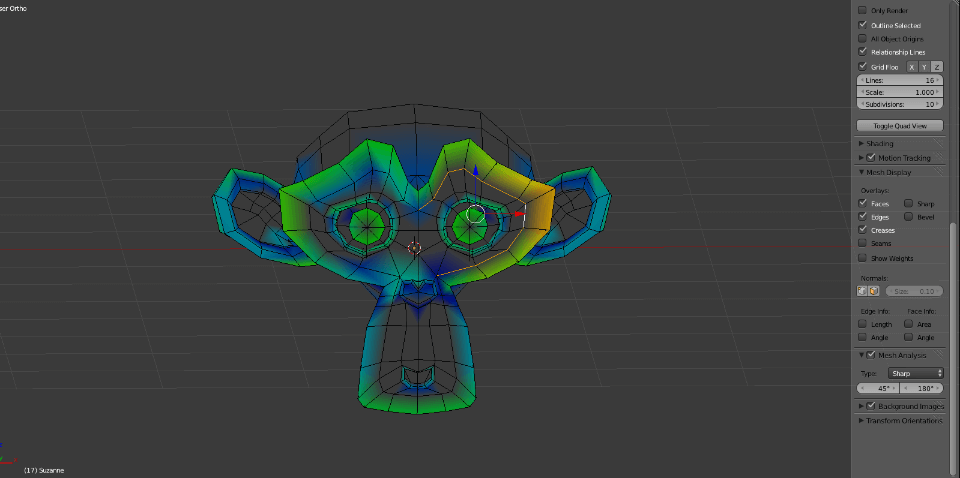Show vertex normals using the Normals icon
Viewport: 960px width, 478px height.
862,291
